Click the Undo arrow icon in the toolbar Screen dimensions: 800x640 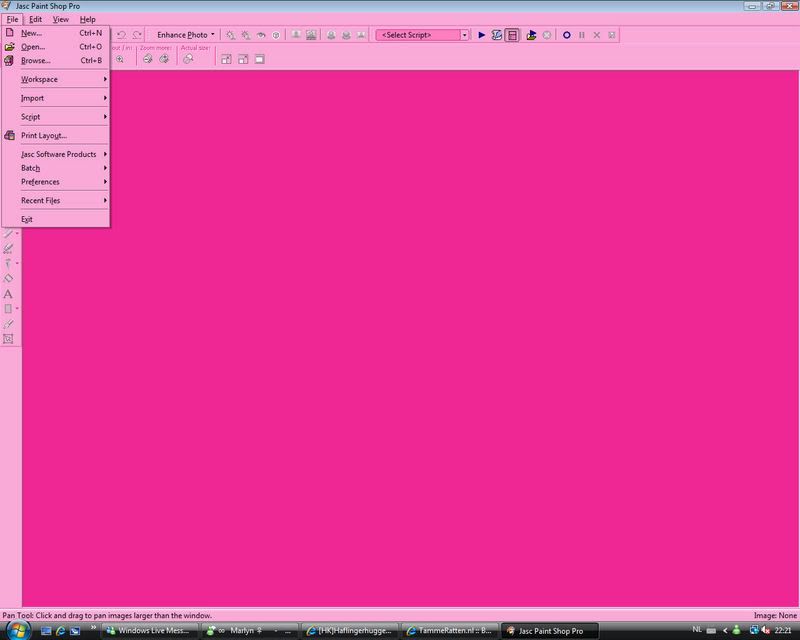(121, 35)
